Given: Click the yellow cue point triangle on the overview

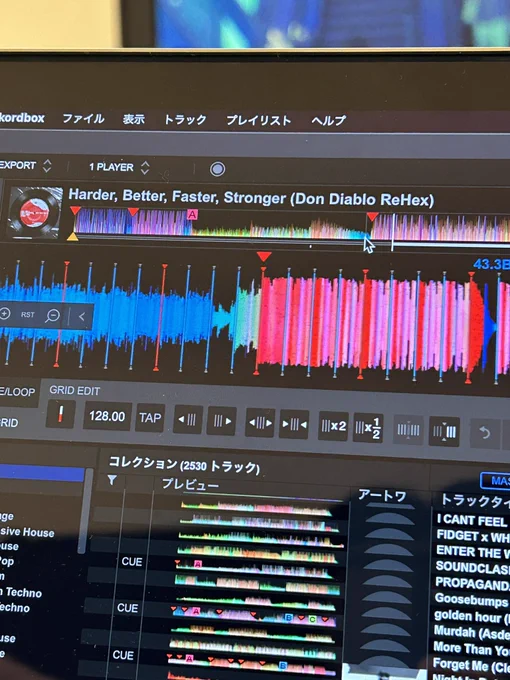Looking at the screenshot, I should coord(72,237).
